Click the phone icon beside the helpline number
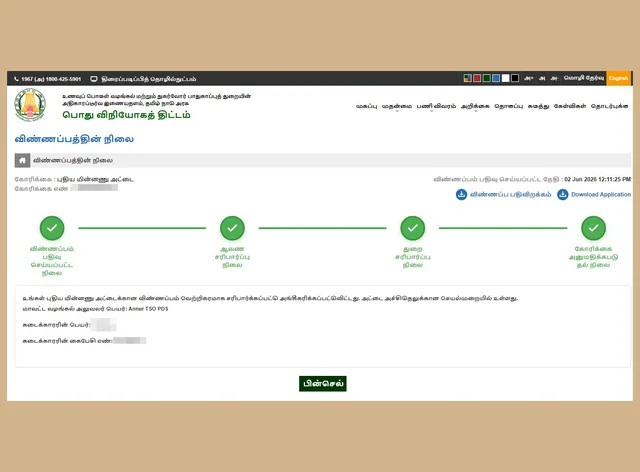 click(17, 79)
